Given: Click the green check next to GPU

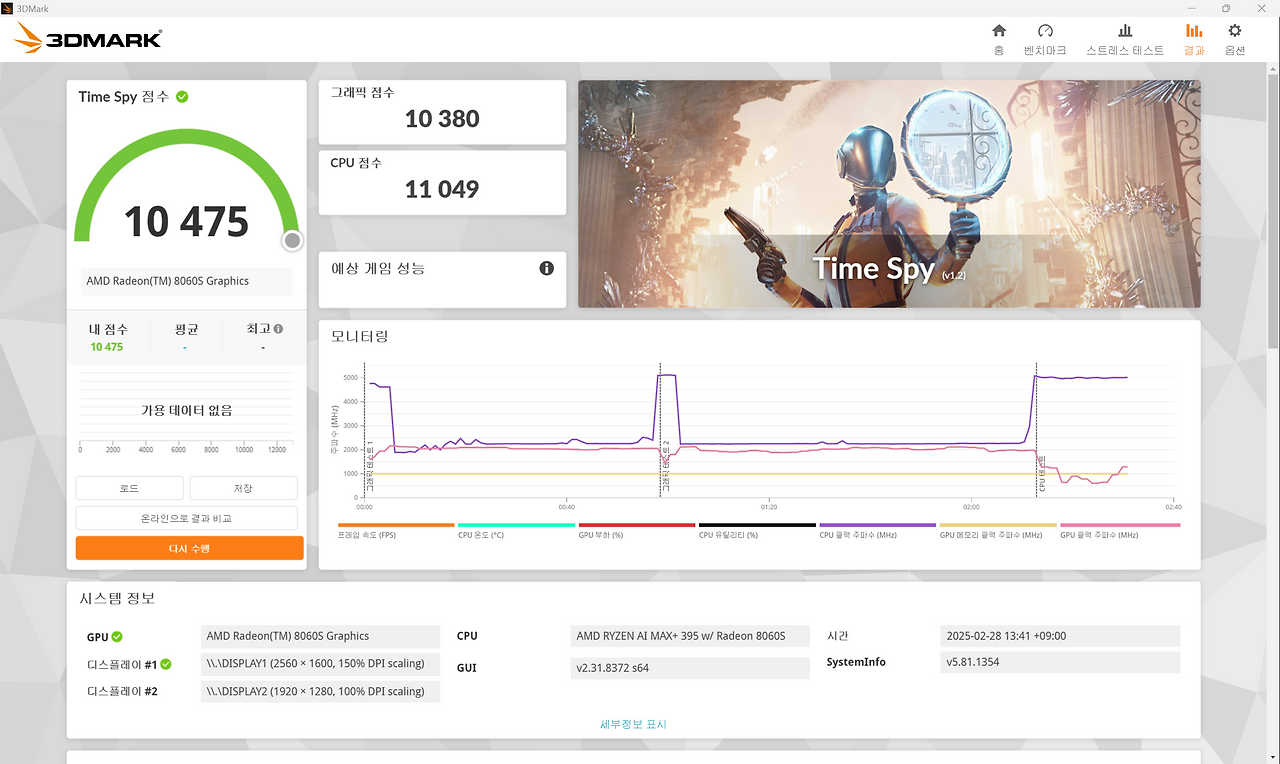Looking at the screenshot, I should 117,636.
